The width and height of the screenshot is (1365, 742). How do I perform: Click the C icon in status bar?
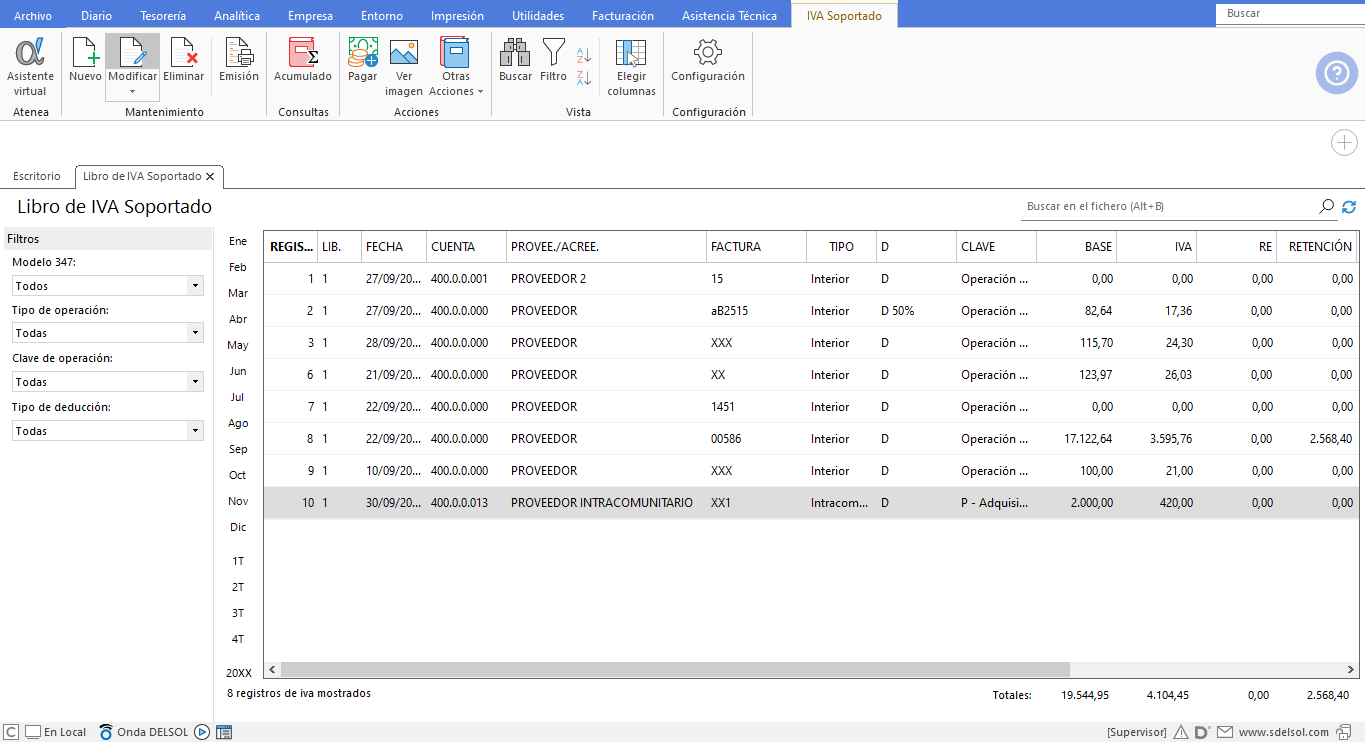(12, 732)
